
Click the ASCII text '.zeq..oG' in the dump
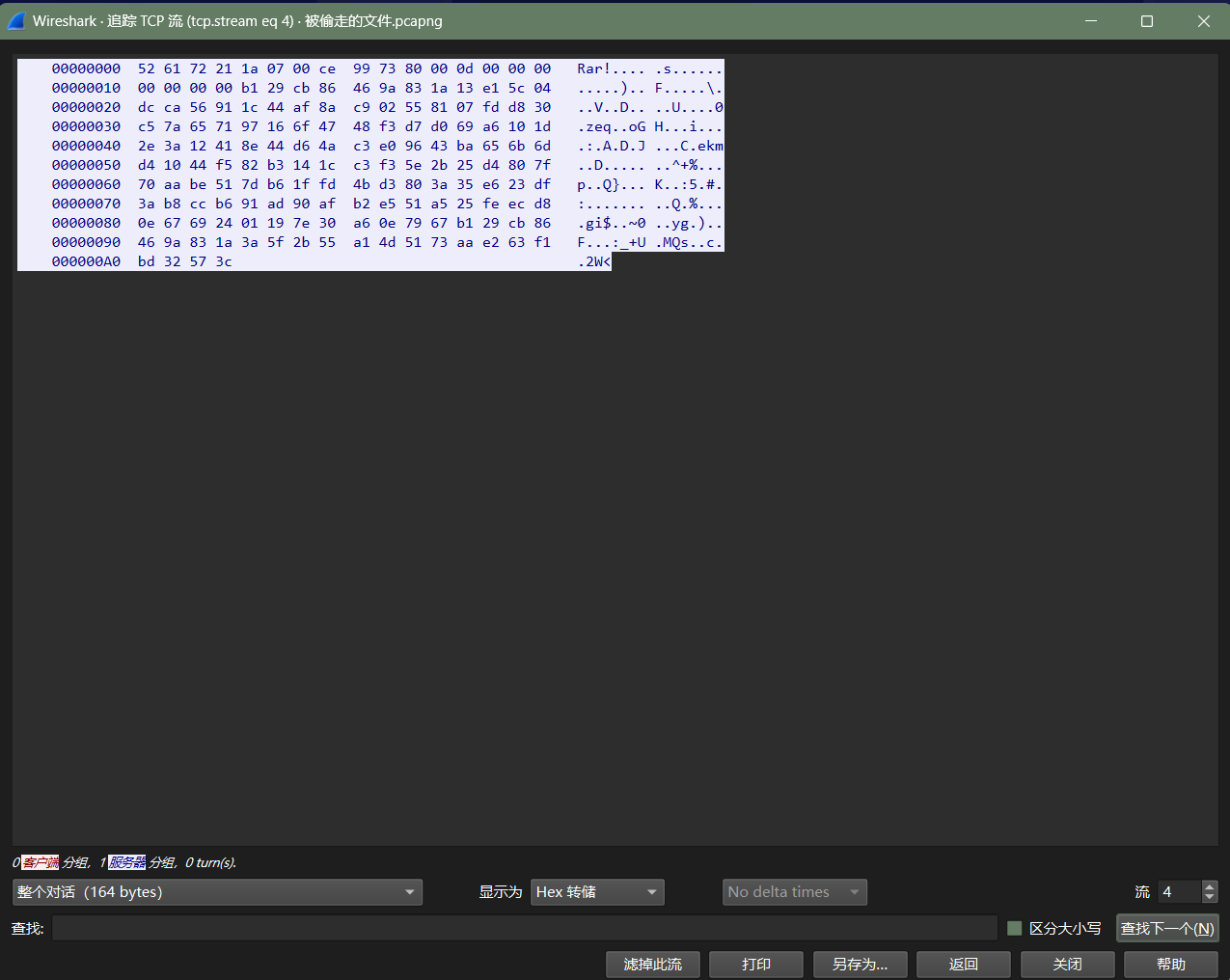612,126
